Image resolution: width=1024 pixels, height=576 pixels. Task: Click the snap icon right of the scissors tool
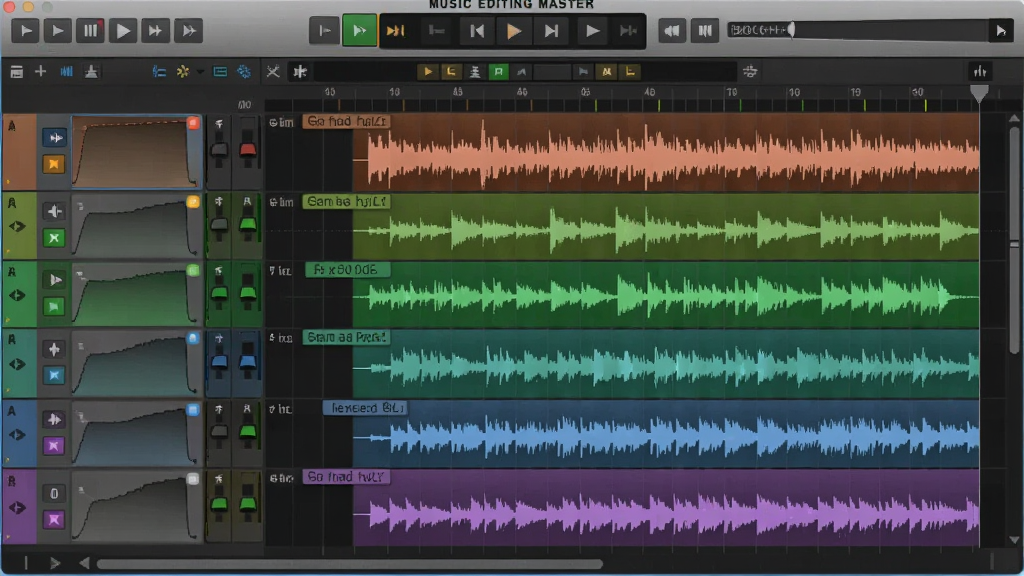300,72
